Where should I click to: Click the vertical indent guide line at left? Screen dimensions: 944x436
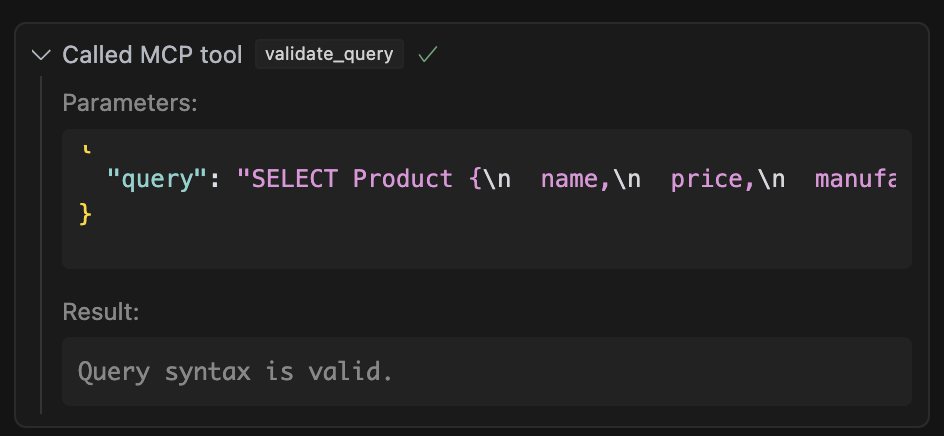pyautogui.click(x=41, y=250)
